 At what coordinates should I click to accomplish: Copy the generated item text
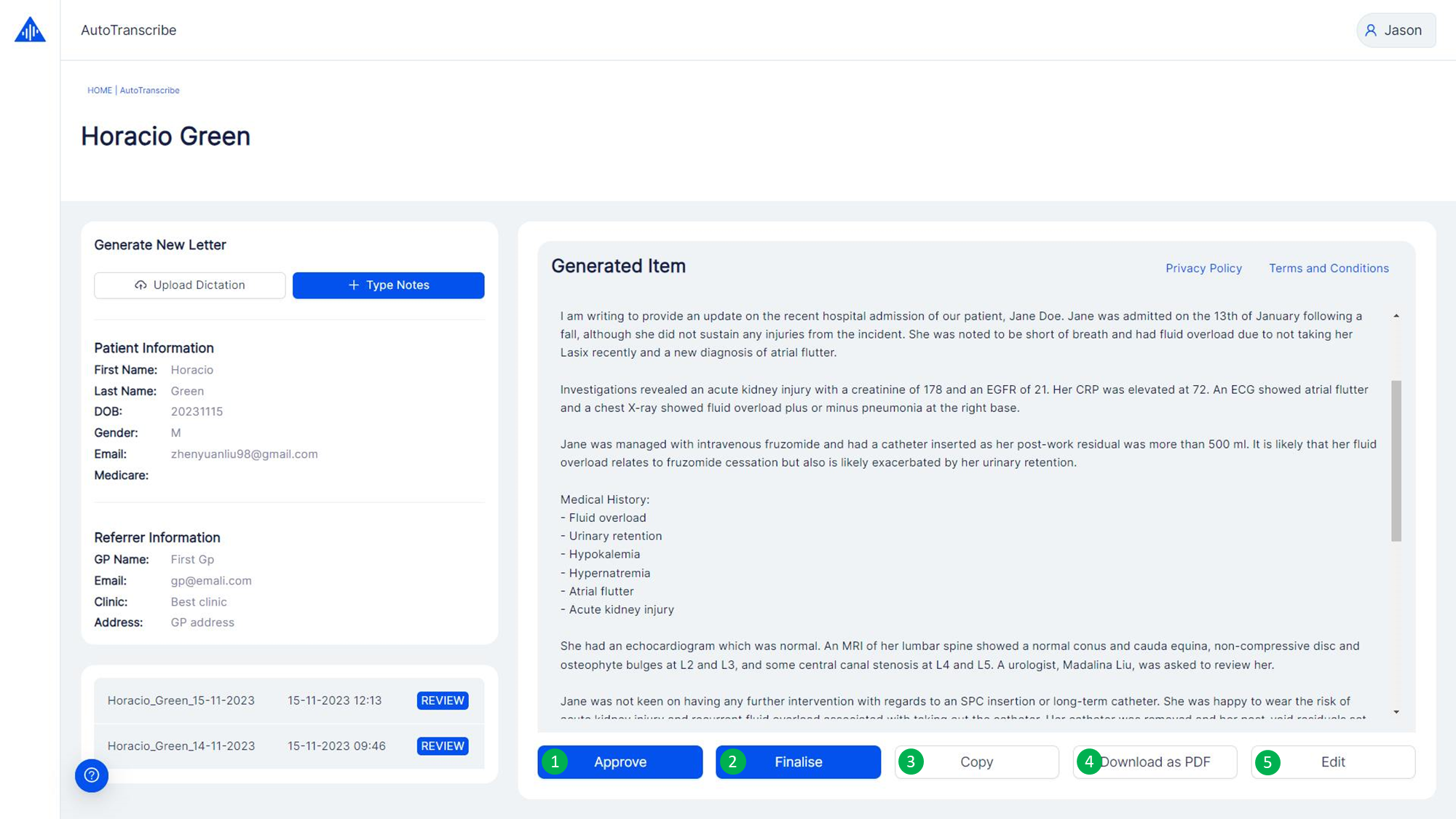[x=976, y=762]
